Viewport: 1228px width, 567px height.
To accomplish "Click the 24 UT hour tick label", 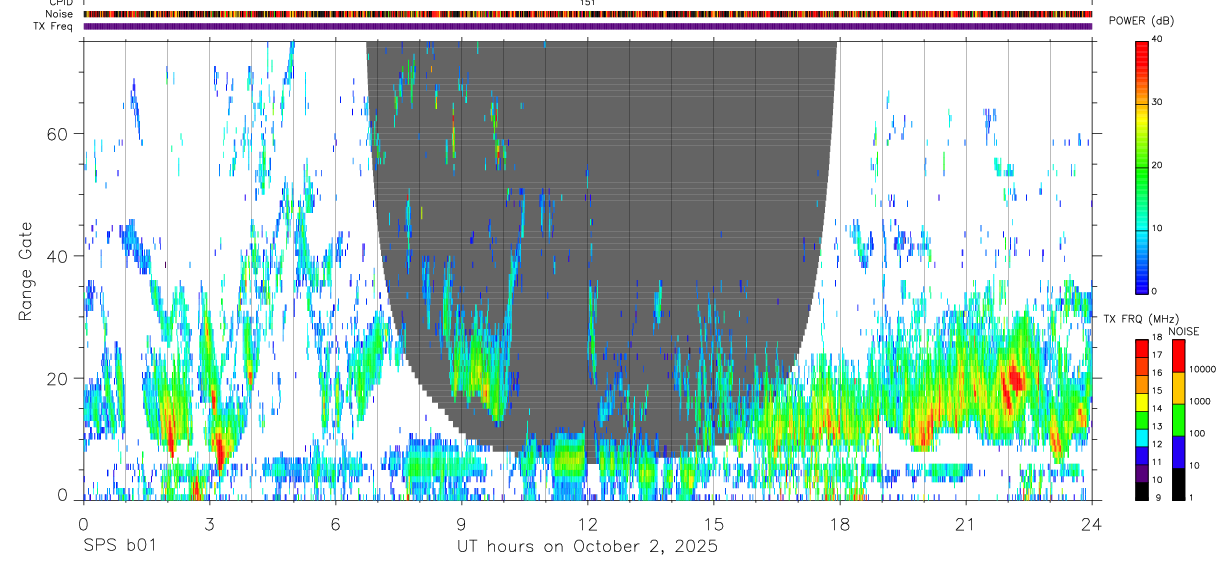I will pos(1092,523).
